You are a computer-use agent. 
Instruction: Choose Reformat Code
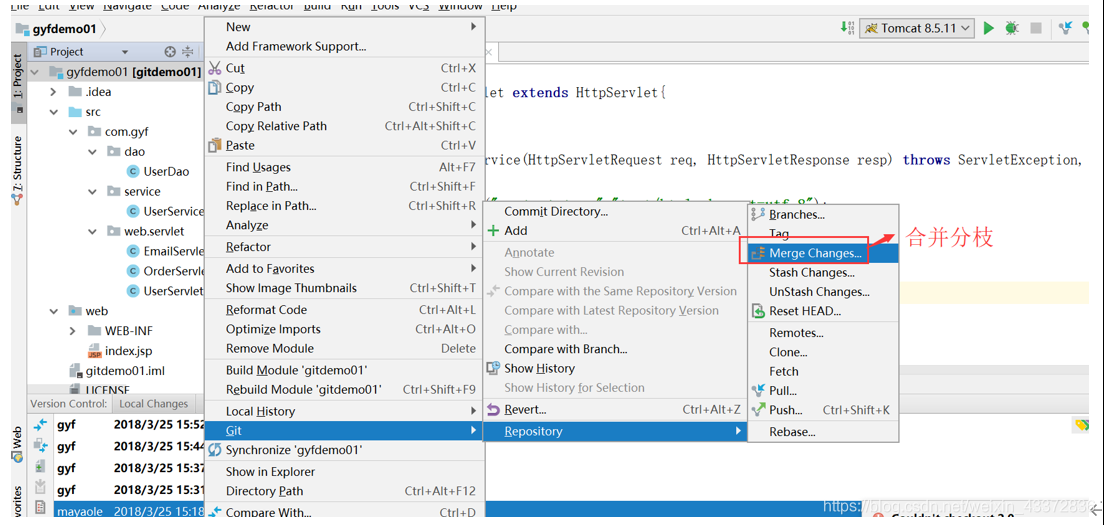[x=343, y=309]
